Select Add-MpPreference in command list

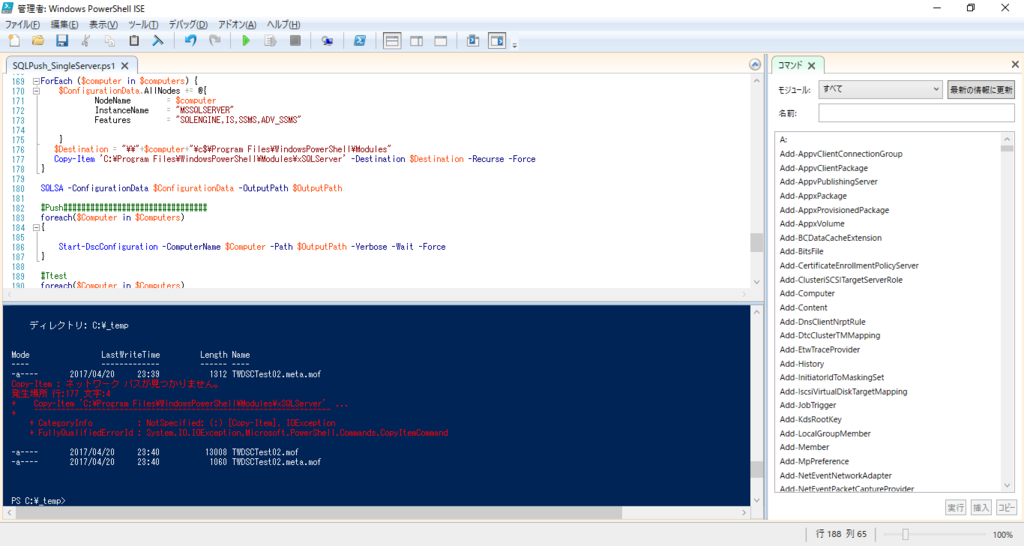click(x=814, y=461)
